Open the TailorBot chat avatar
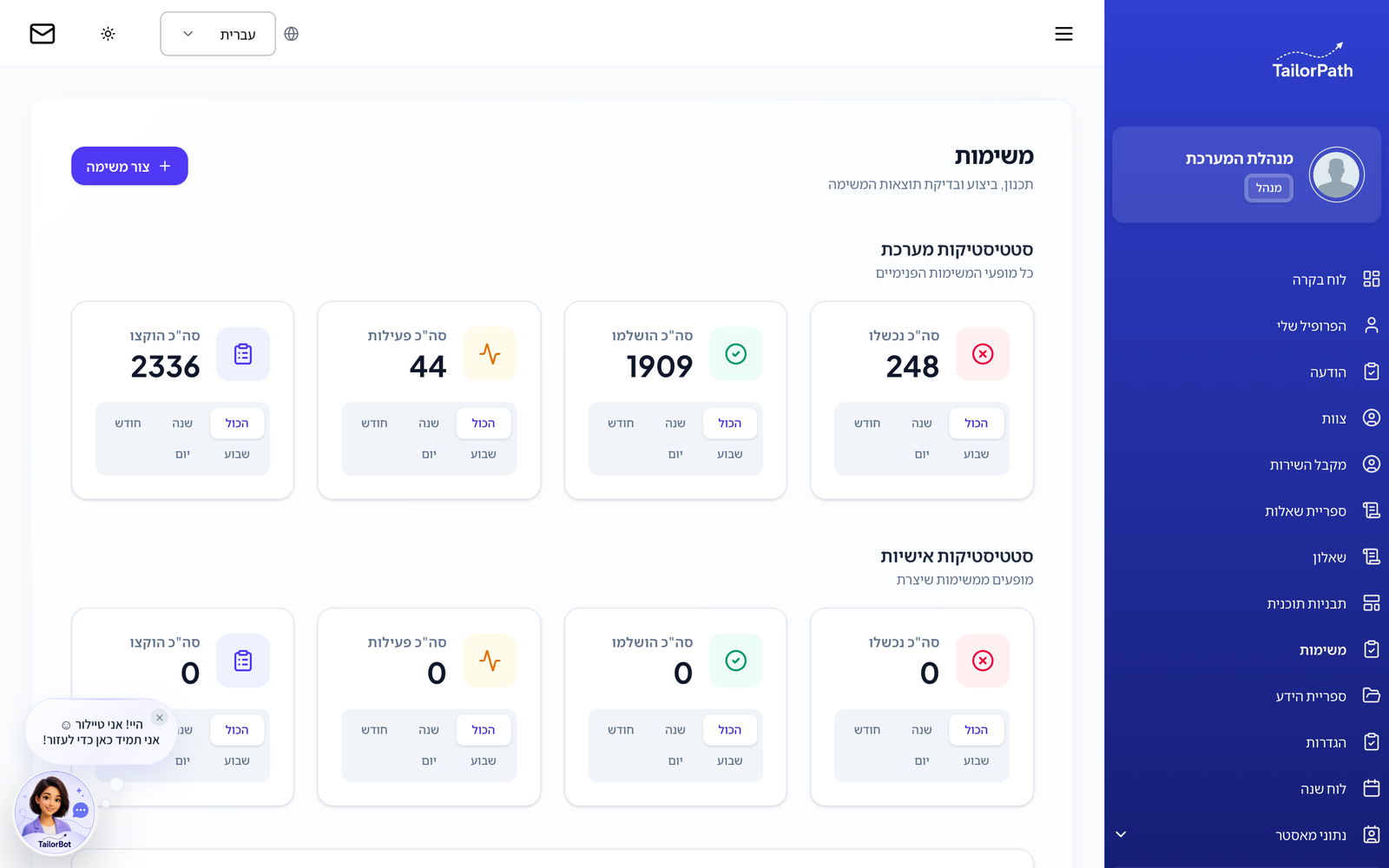1389x868 pixels. click(54, 812)
